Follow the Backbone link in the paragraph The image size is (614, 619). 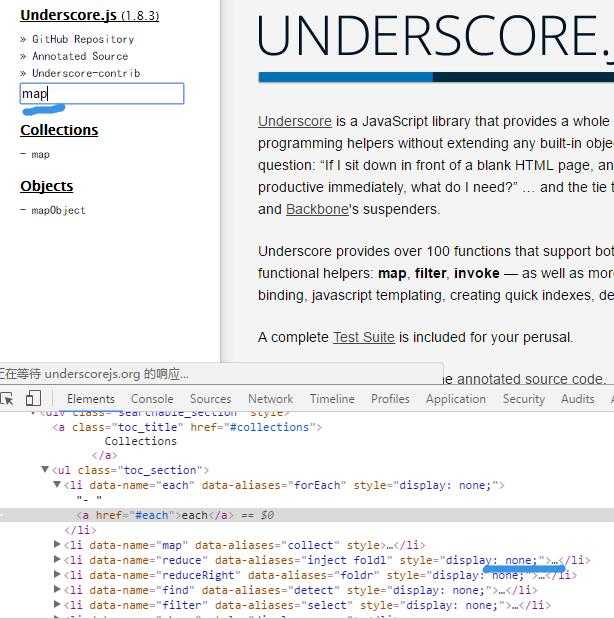tap(317, 209)
